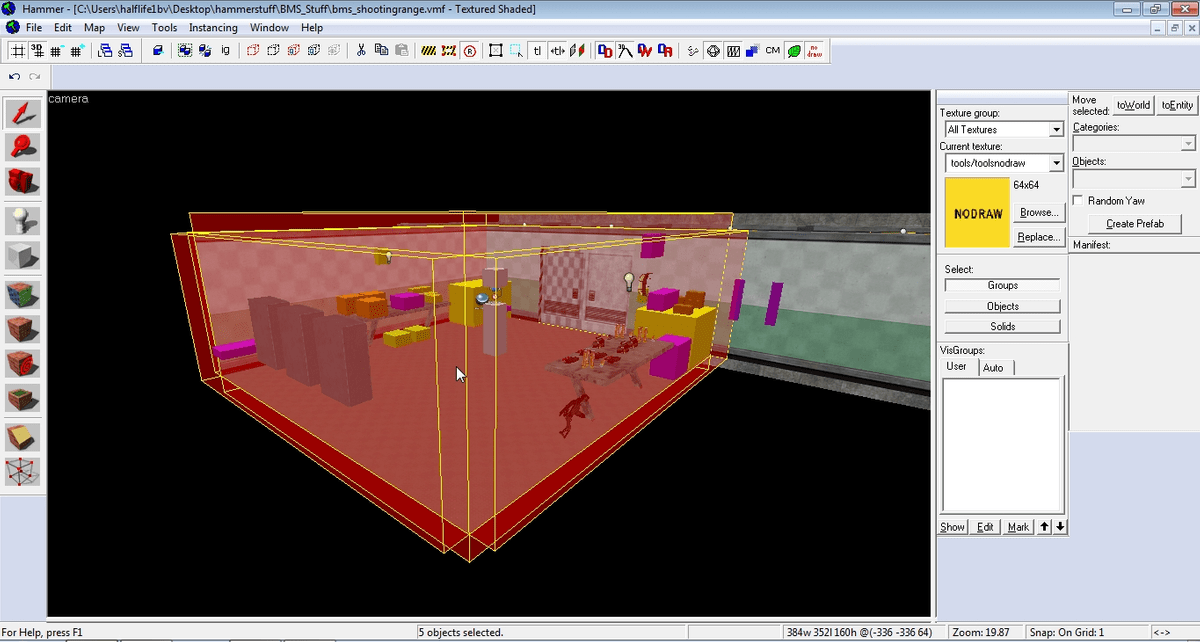Expand the Categories dropdown
Viewport: 1200px width, 642px height.
1188,144
